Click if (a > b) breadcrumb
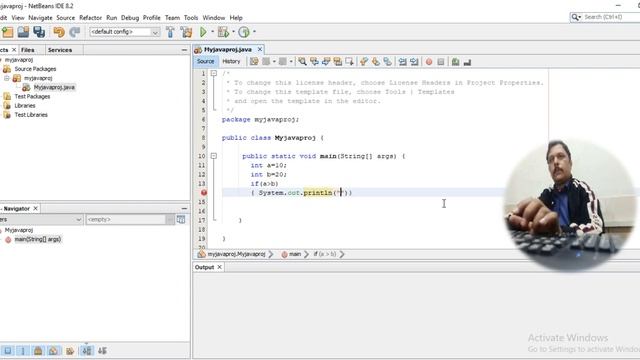 point(325,254)
